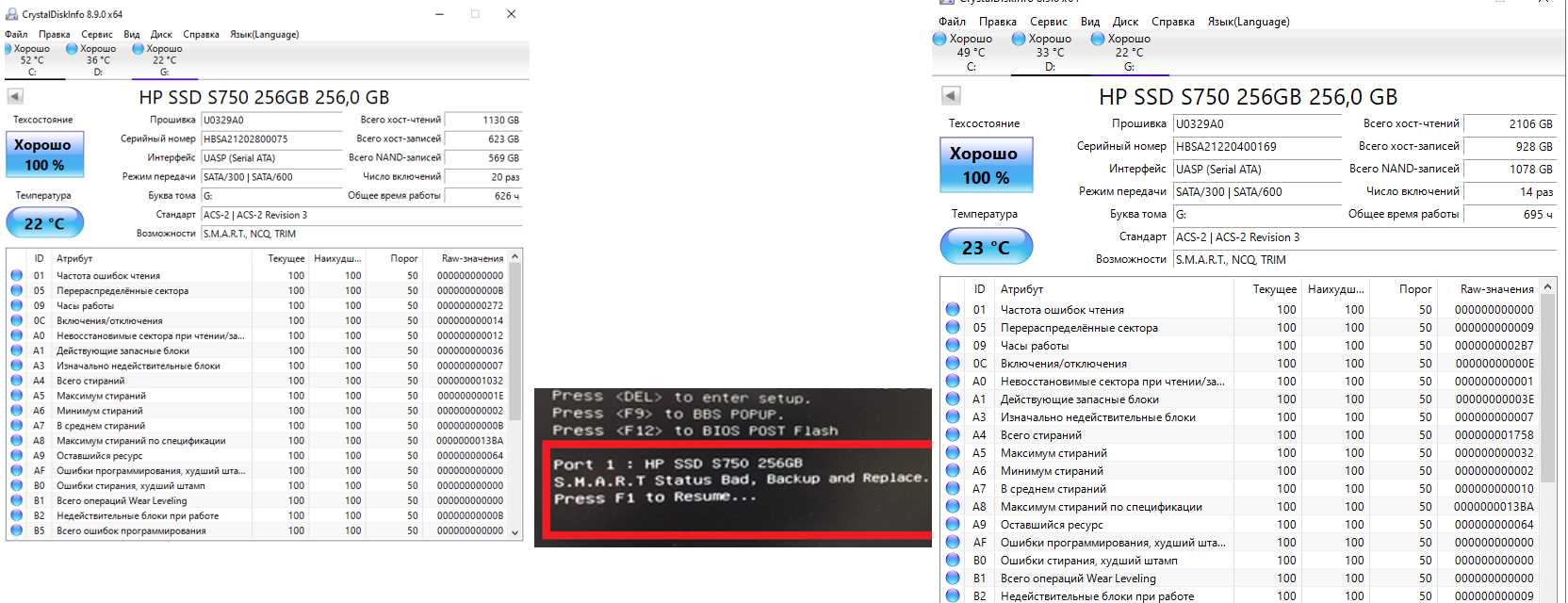Click the 2106 GB host reads value
Image resolution: width=1568 pixels, height=603 pixels.
(1510, 123)
